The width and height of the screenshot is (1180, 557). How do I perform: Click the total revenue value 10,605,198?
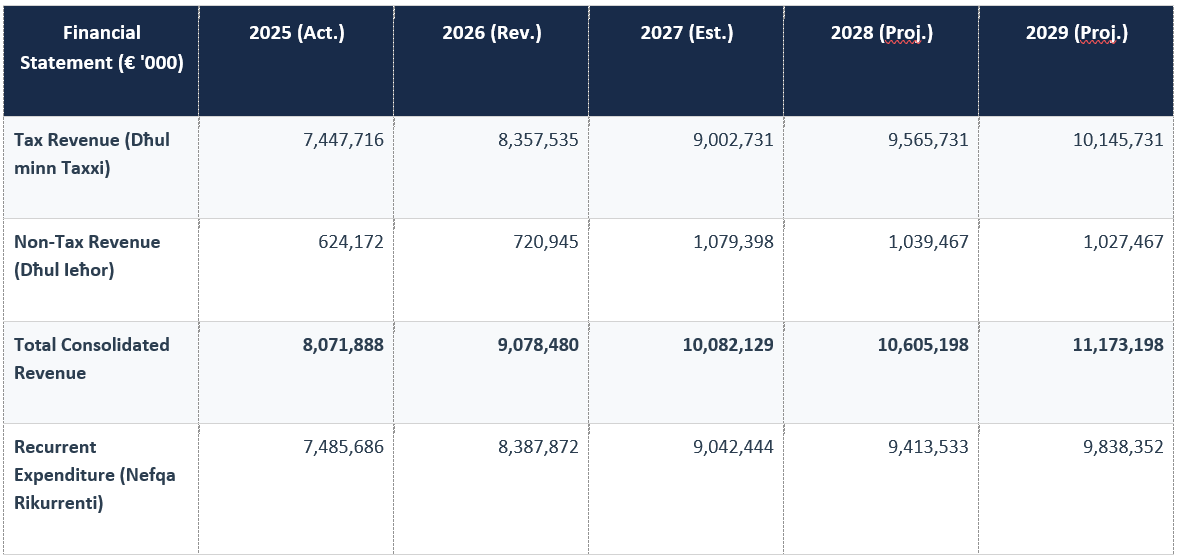point(923,345)
